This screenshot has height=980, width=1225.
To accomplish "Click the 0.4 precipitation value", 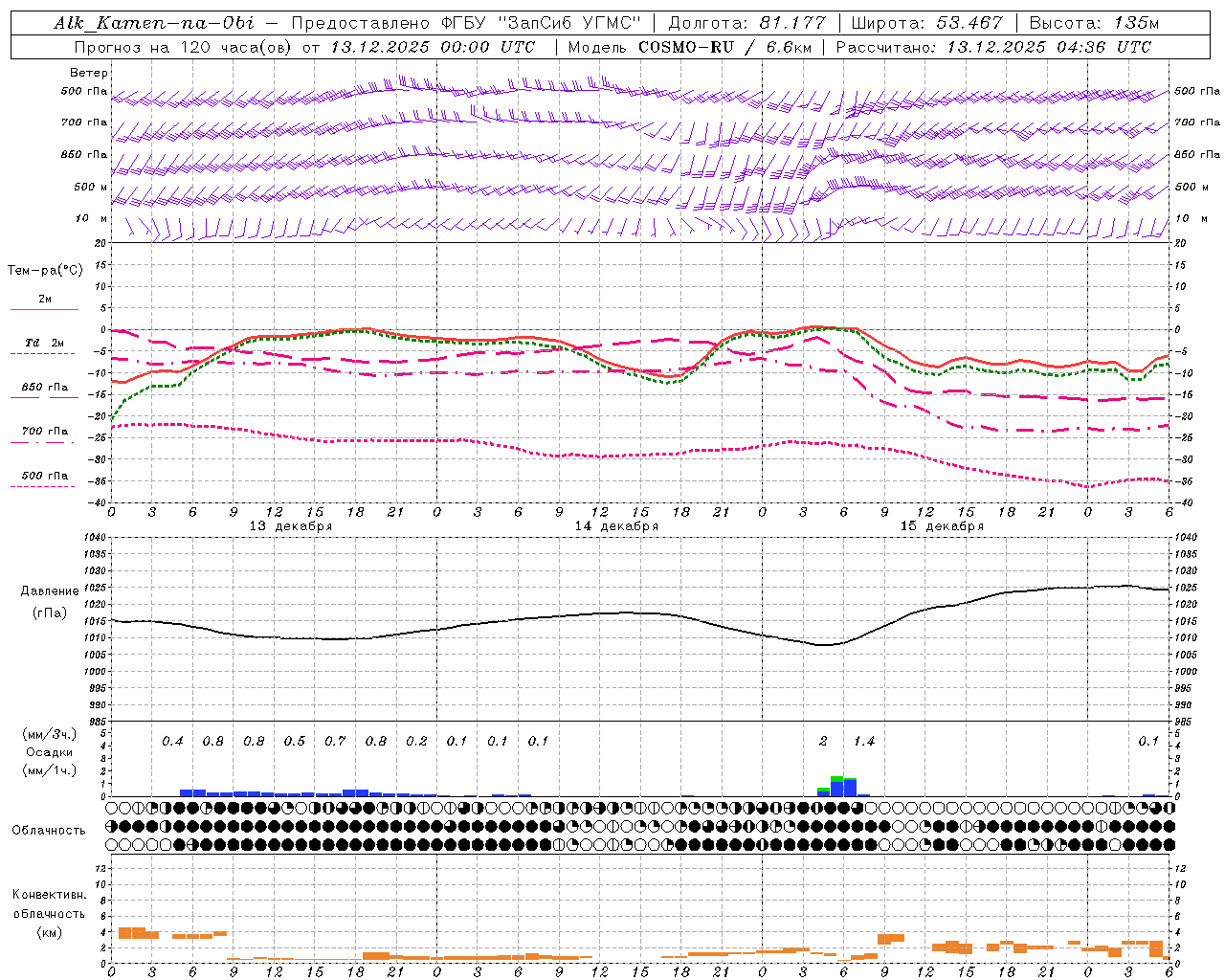I will 172,742.
